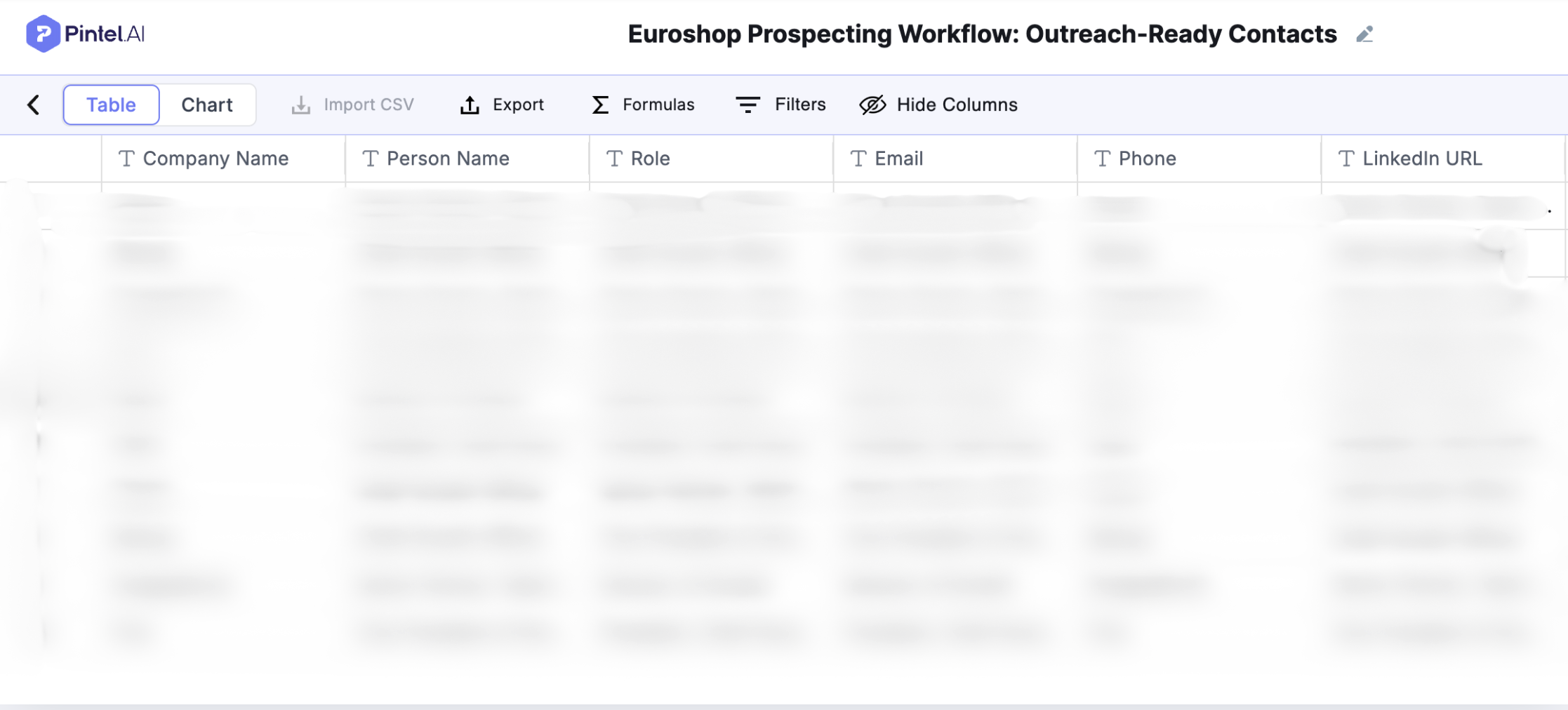Click the workflow title text
The width and height of the screenshot is (1568, 710).
981,34
